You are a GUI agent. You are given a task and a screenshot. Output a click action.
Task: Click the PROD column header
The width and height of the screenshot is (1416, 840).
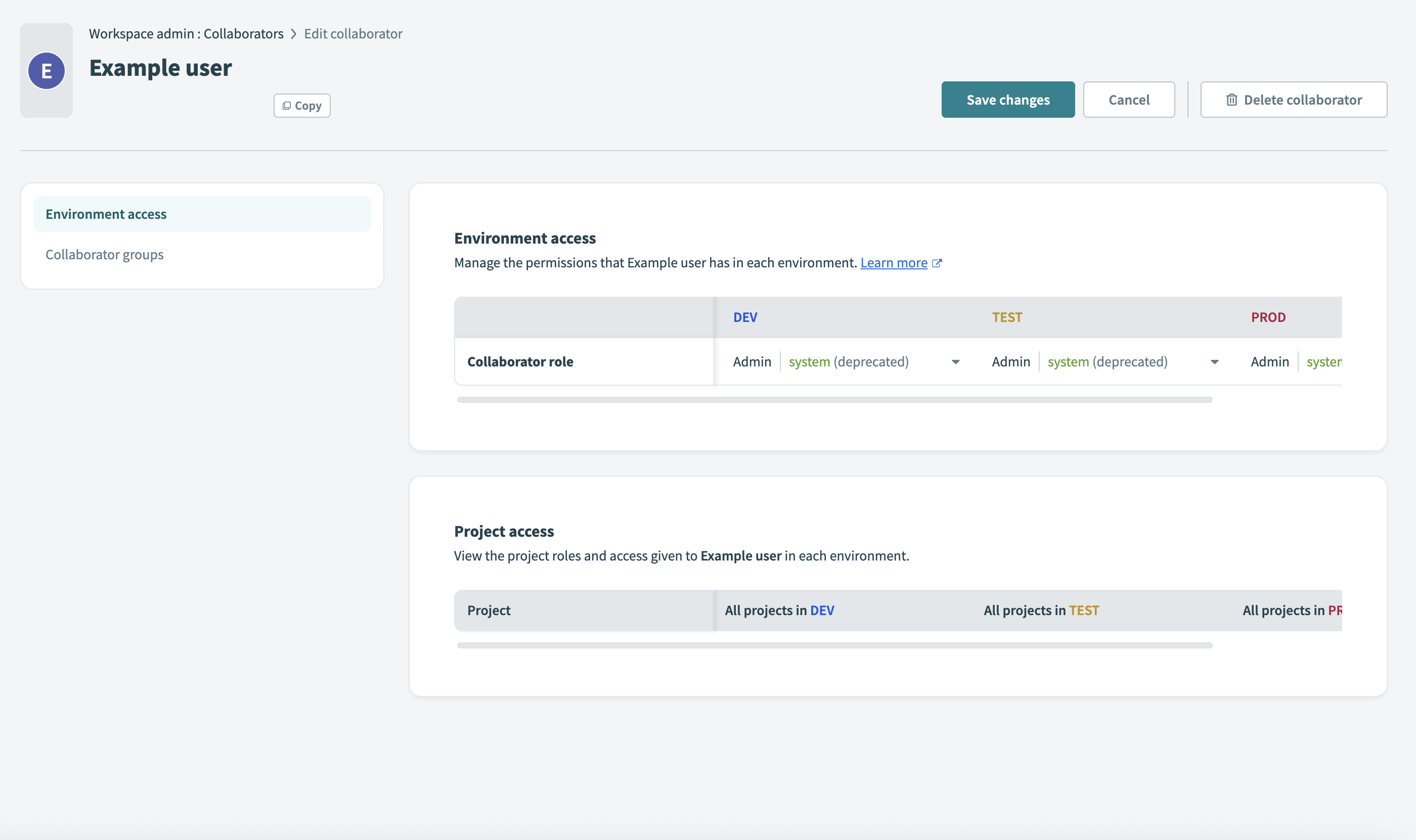point(1268,317)
